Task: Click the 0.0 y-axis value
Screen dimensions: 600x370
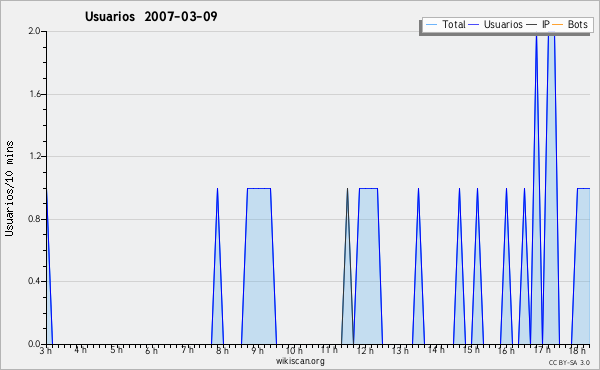Action: (x=34, y=344)
